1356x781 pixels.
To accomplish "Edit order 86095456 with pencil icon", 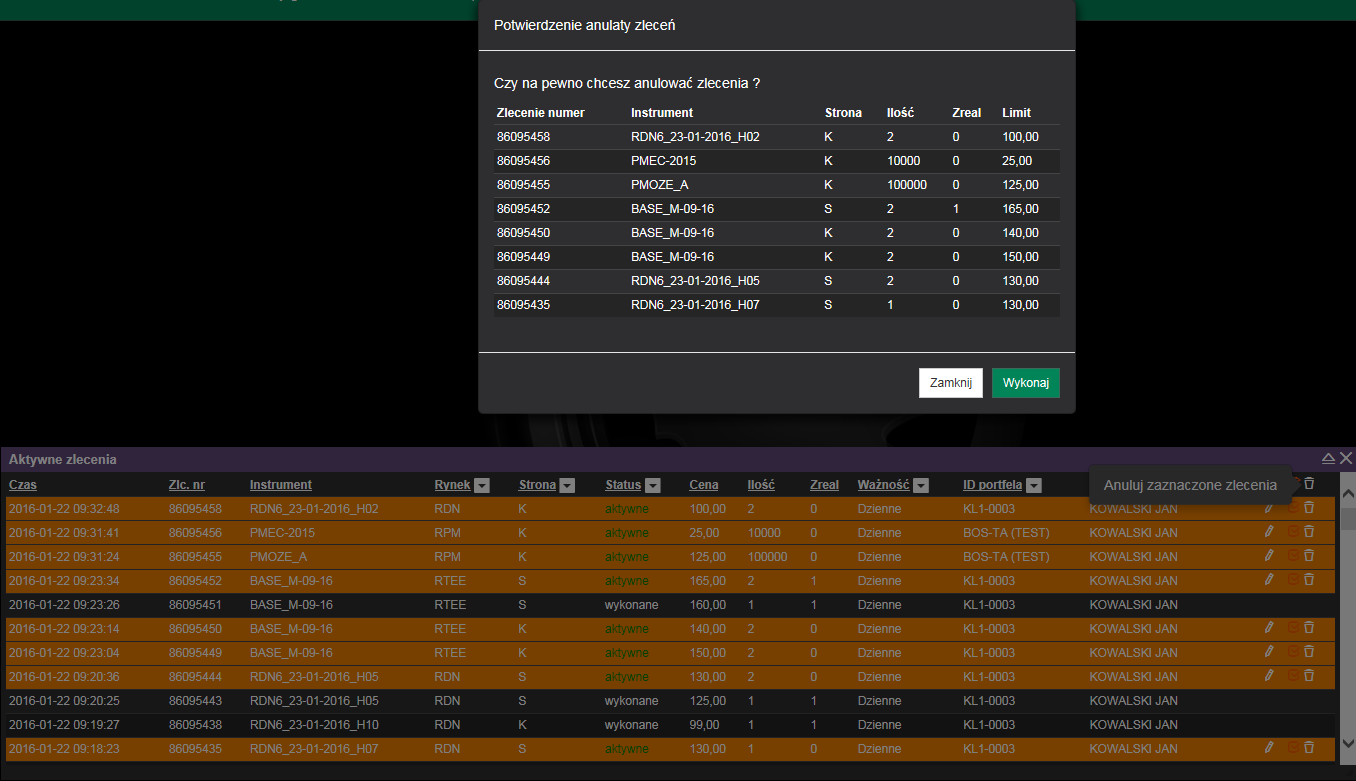I will coord(1269,531).
